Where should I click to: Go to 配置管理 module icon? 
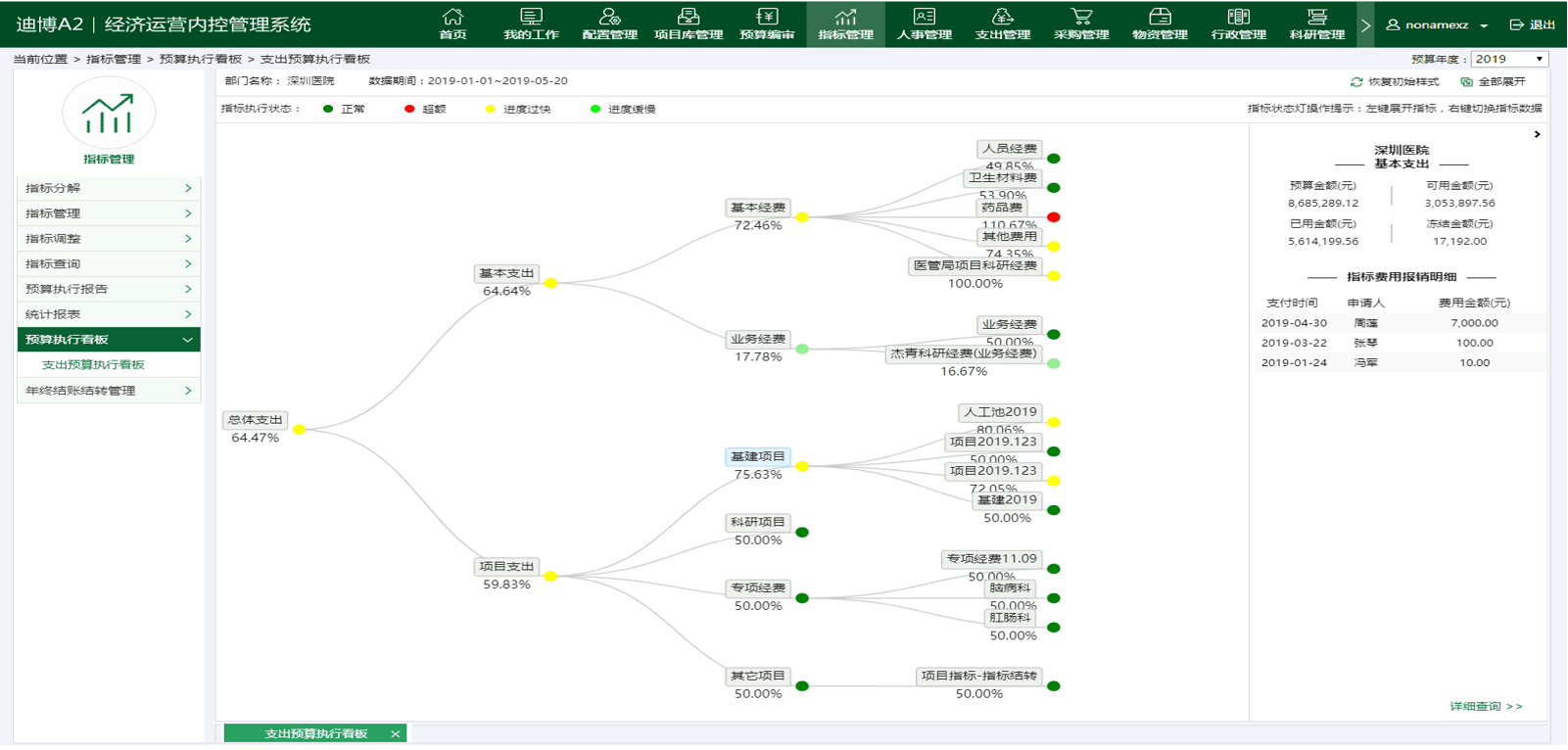[x=609, y=18]
